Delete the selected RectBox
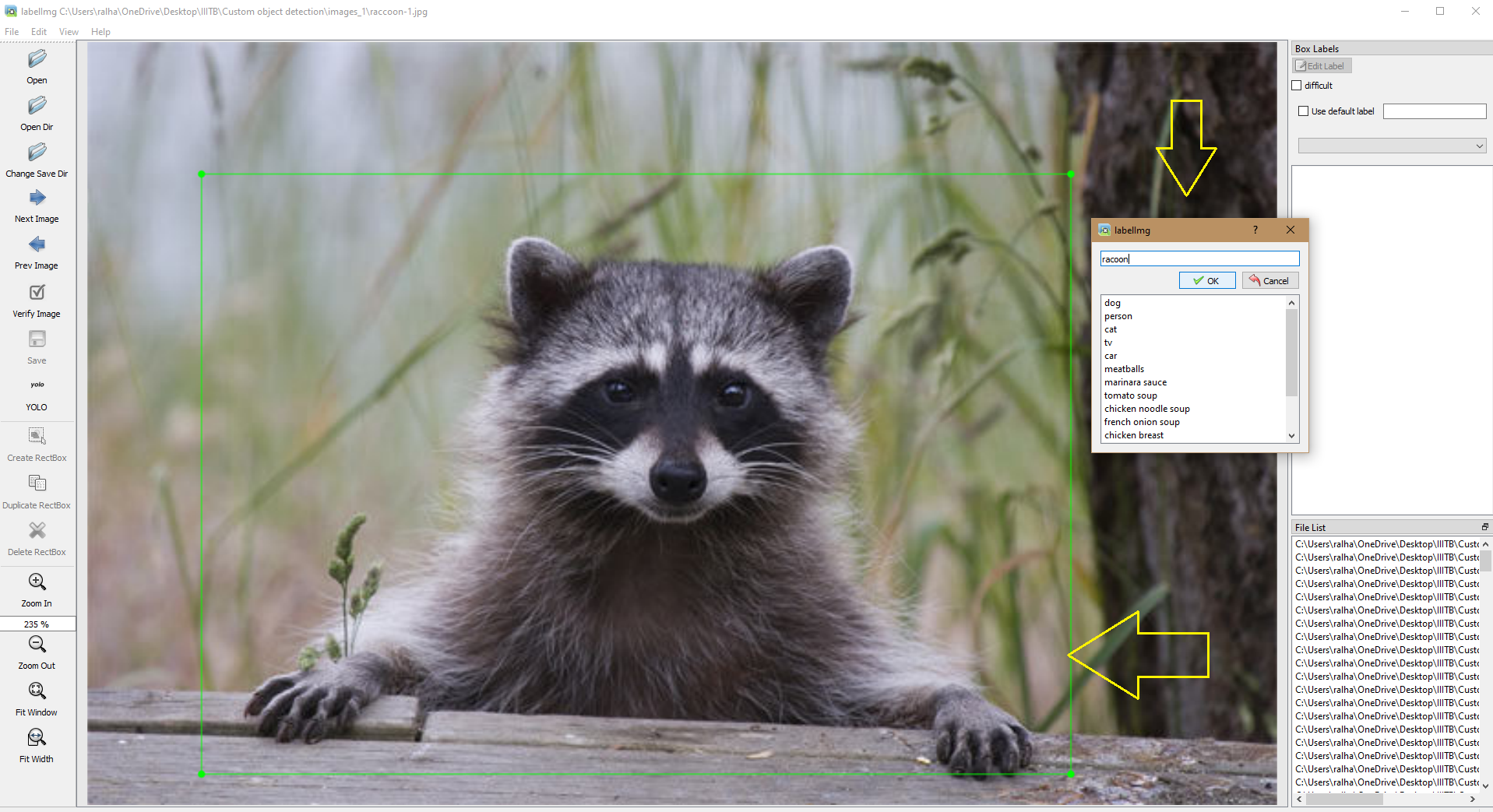Image resolution: width=1493 pixels, height=812 pixels. click(36, 537)
